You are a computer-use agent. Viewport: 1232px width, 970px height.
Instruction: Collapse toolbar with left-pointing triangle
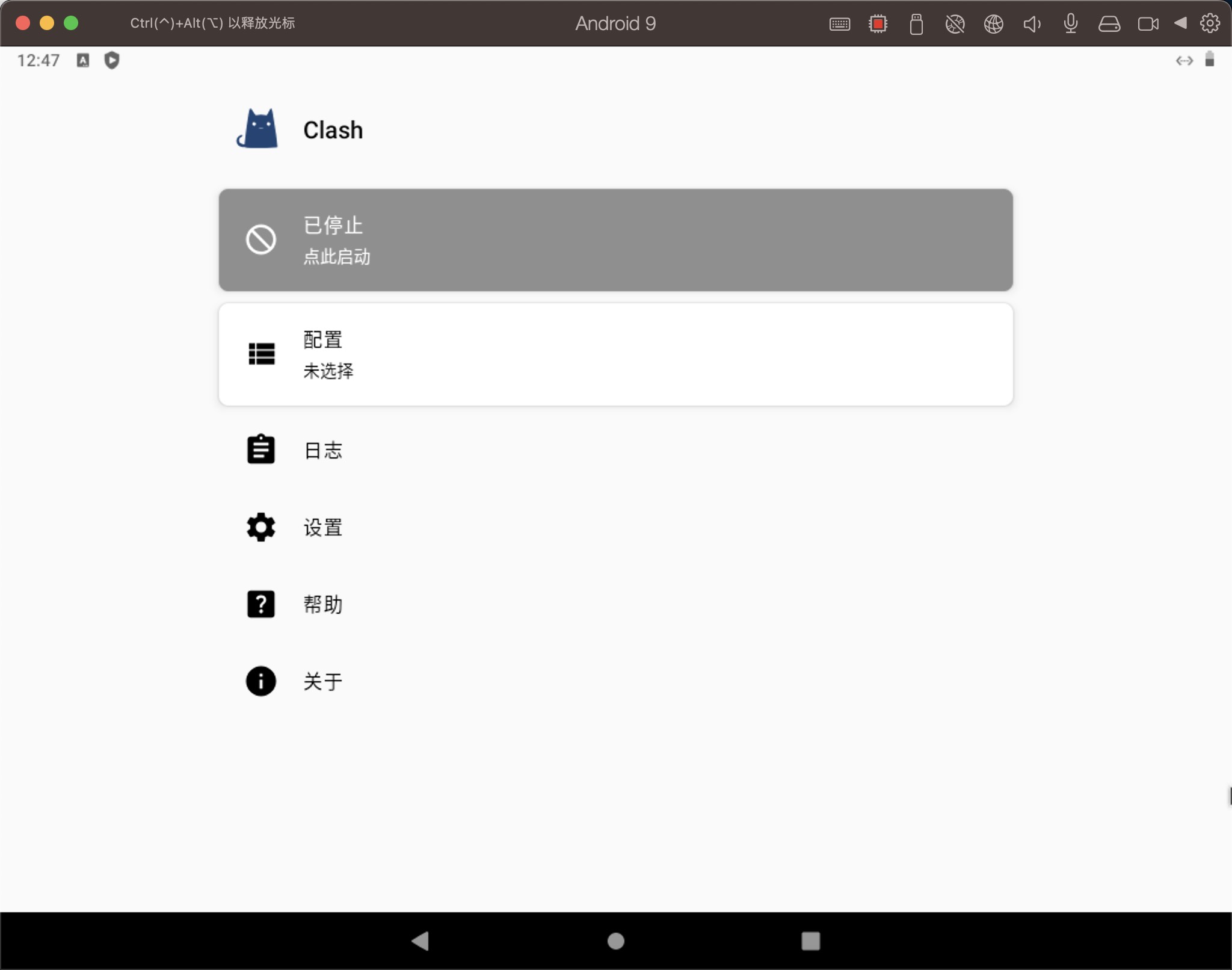coord(1180,23)
